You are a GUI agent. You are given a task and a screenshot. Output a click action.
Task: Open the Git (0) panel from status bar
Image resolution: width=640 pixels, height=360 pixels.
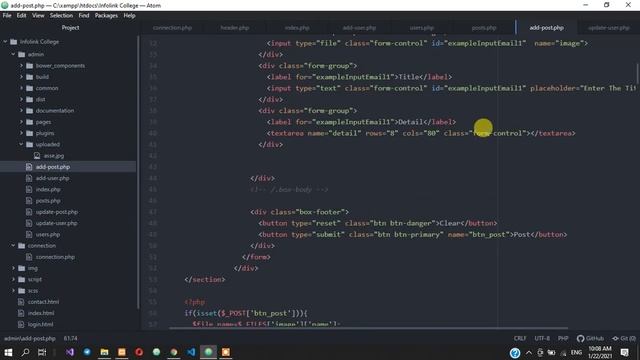[x=624, y=338]
